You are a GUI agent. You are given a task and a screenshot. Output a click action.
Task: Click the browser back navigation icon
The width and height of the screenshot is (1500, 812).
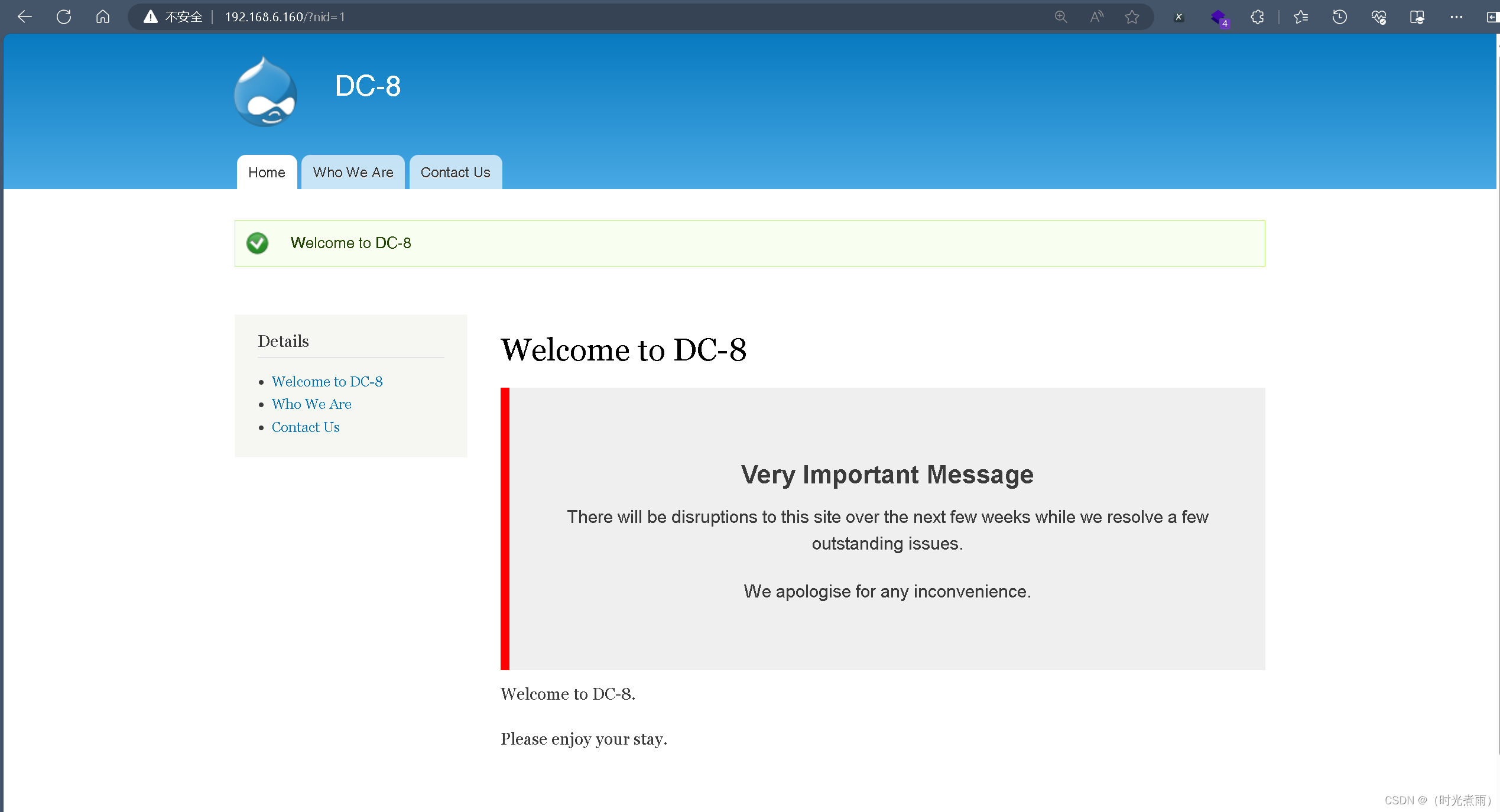click(x=25, y=16)
